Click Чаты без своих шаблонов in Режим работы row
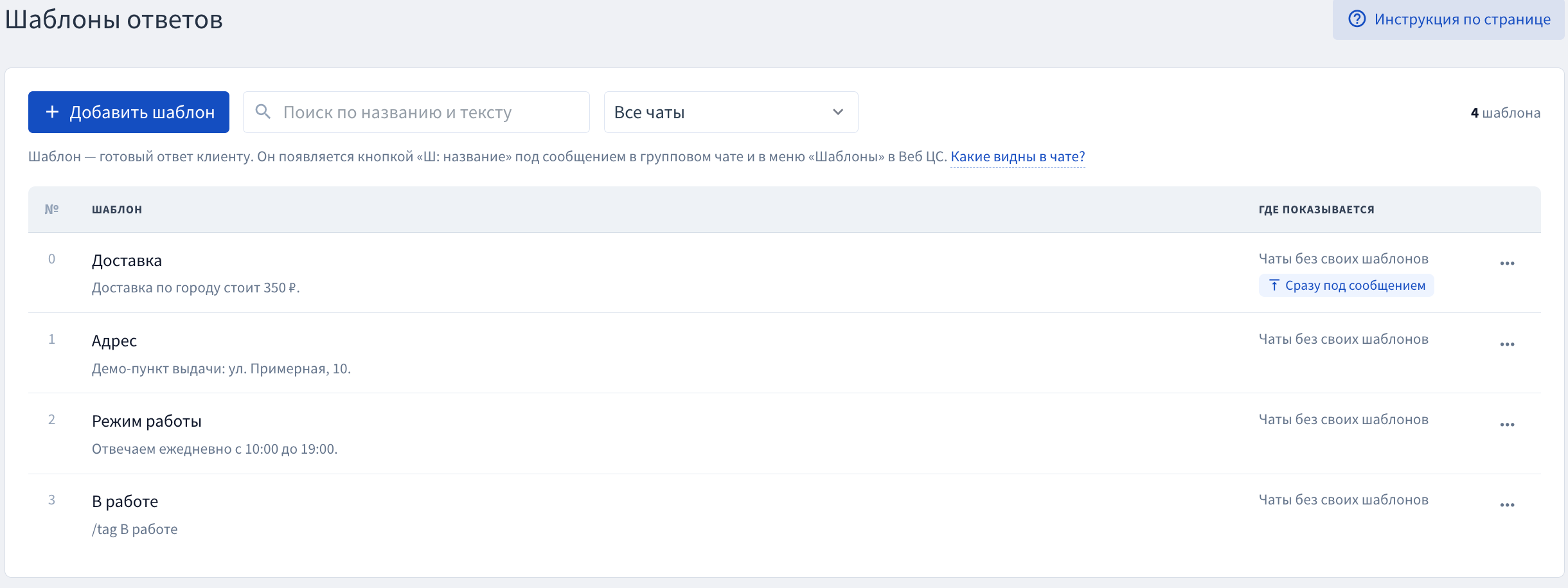 [1343, 419]
